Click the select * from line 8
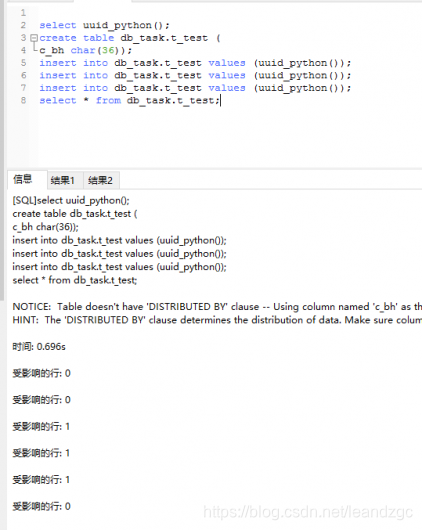Viewport: 422px width, 530px height. [130, 100]
